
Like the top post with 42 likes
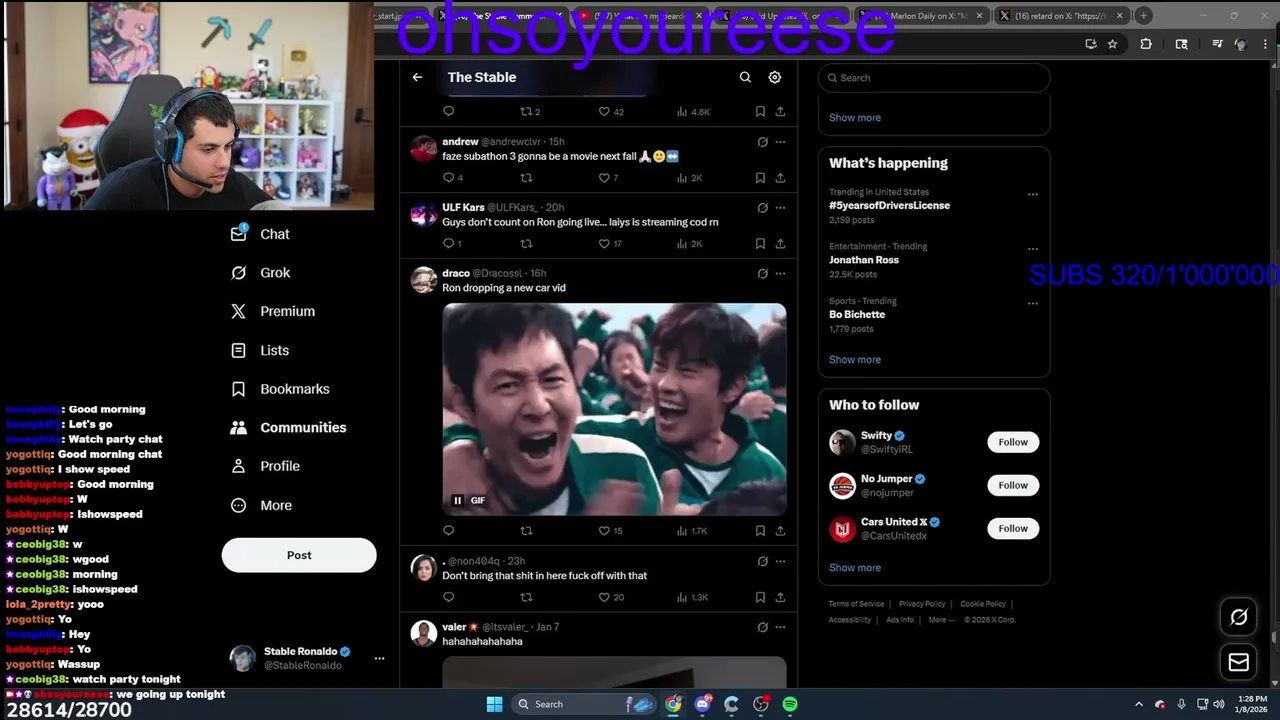[x=604, y=112]
